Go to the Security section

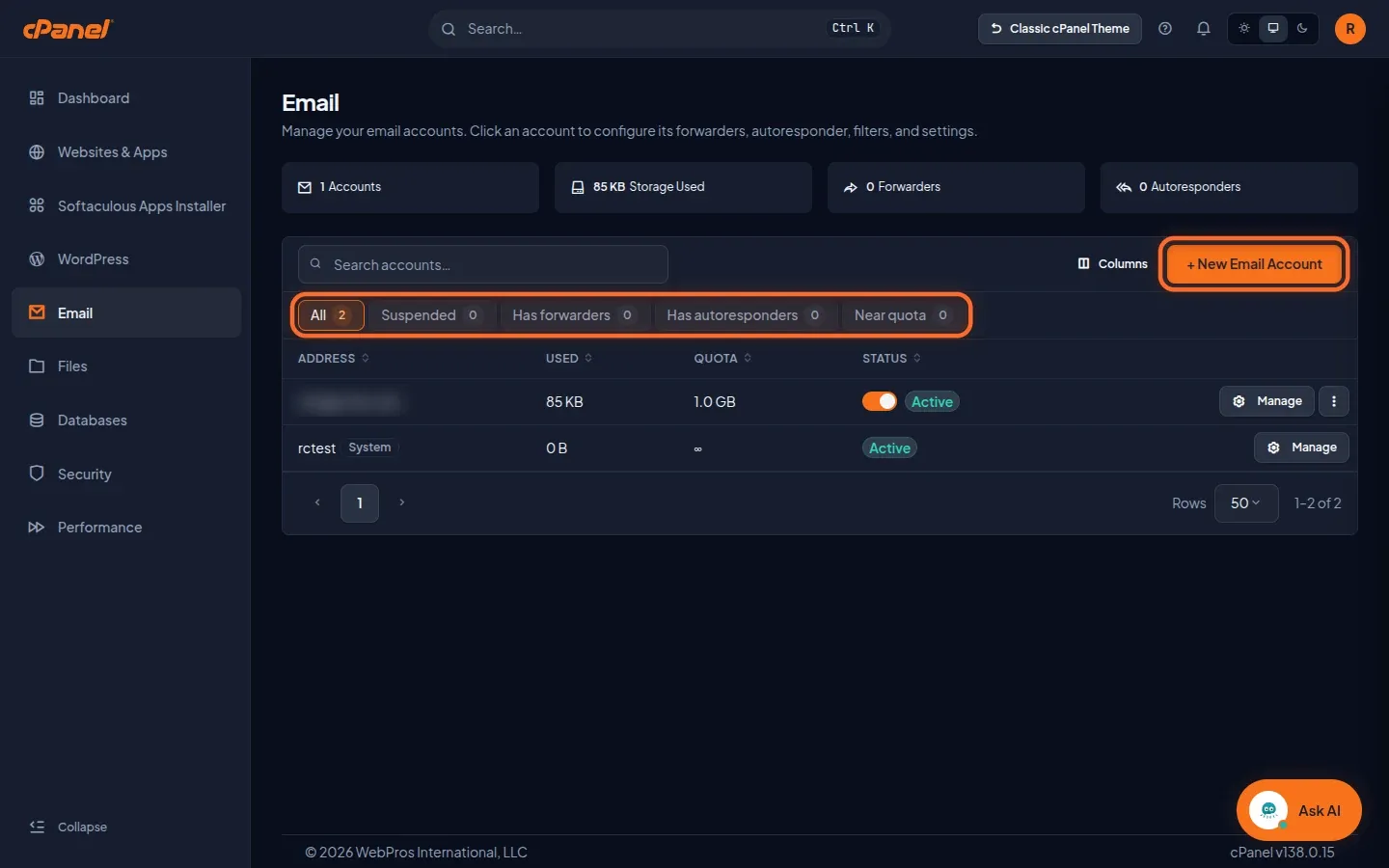(x=126, y=475)
